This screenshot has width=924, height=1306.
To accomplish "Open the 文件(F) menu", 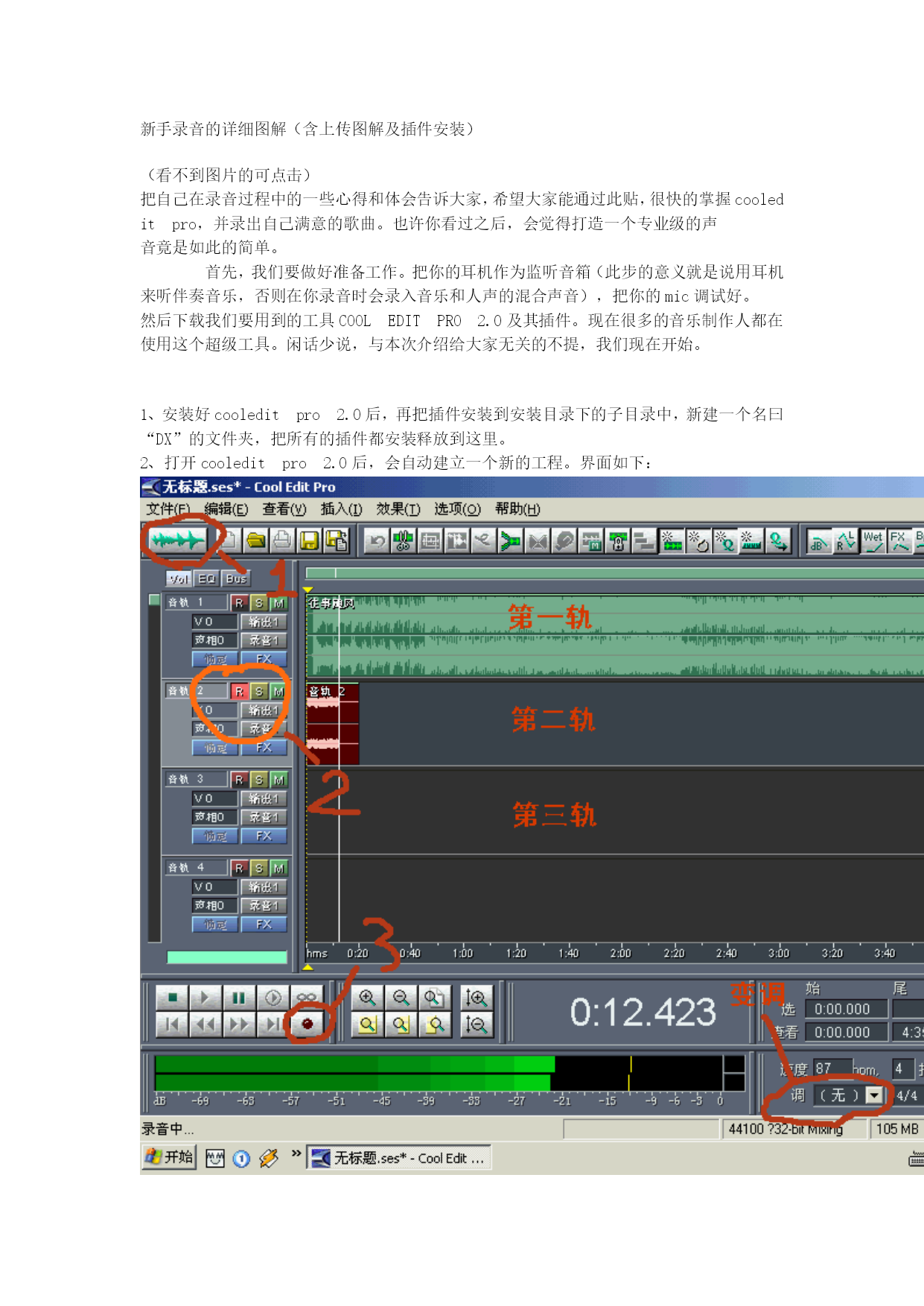I will pos(168,509).
